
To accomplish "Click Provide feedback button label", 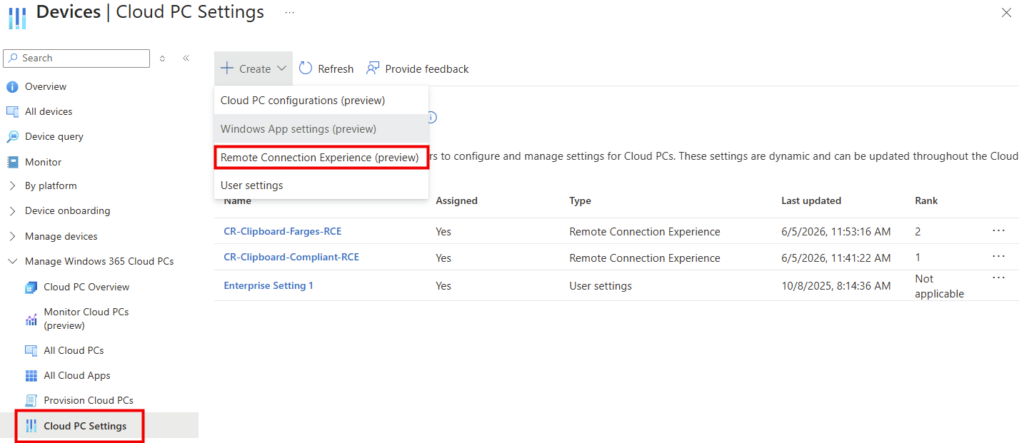I will 427,69.
